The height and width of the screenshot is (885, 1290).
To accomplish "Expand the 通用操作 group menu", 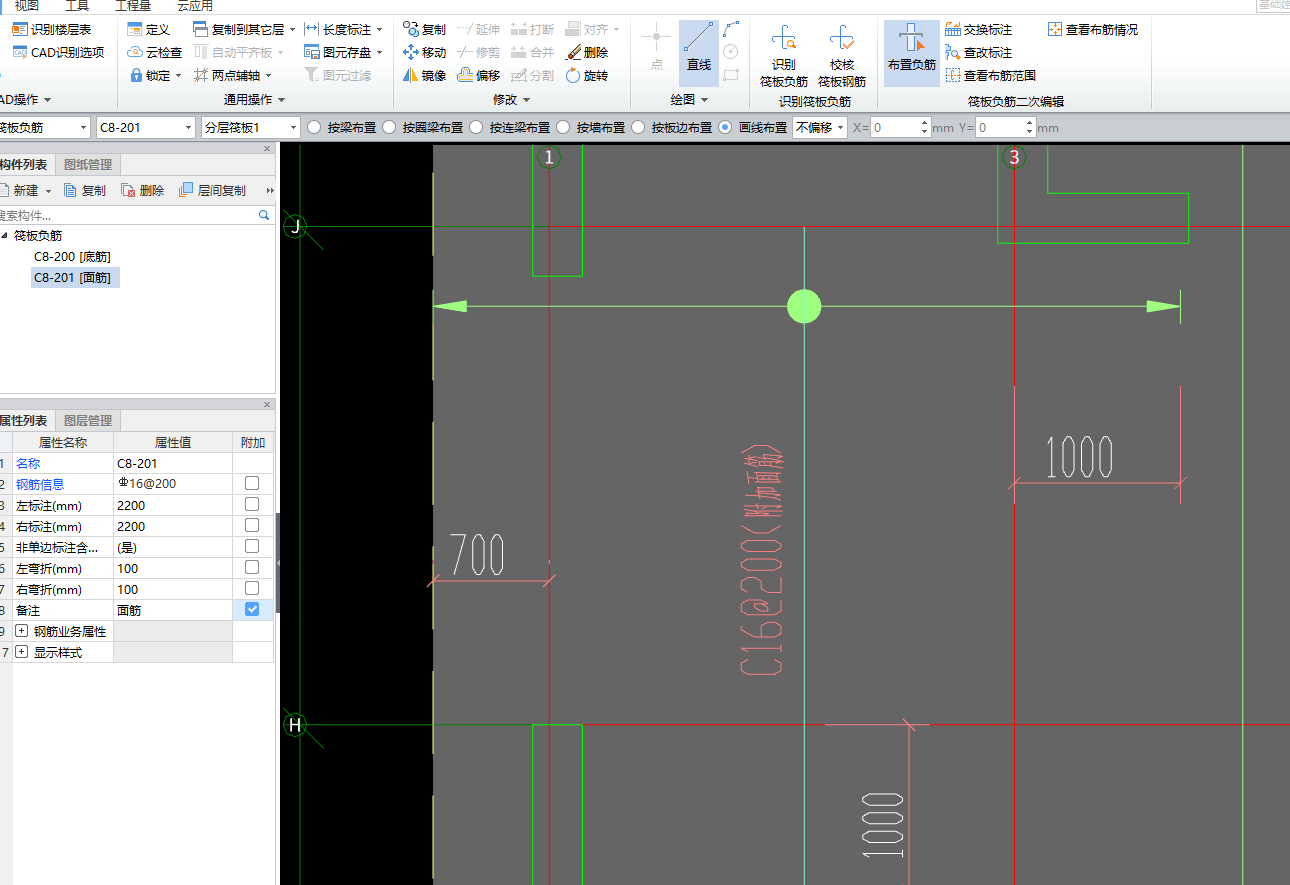I will 254,100.
